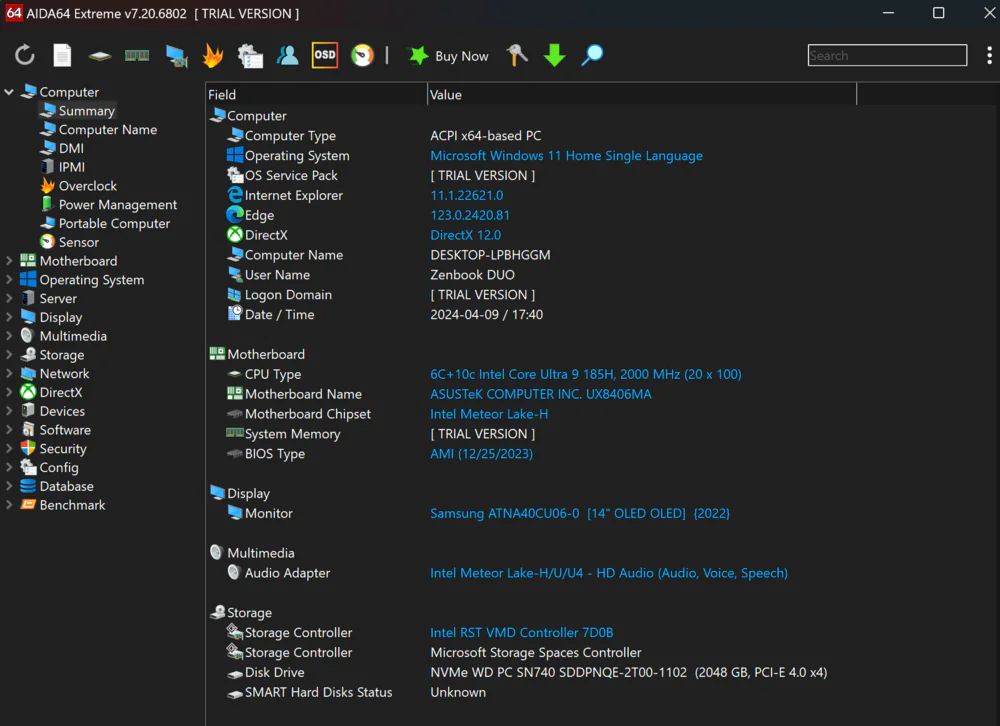Open the Report page icon
Screen dimensions: 1000x726
coord(62,56)
